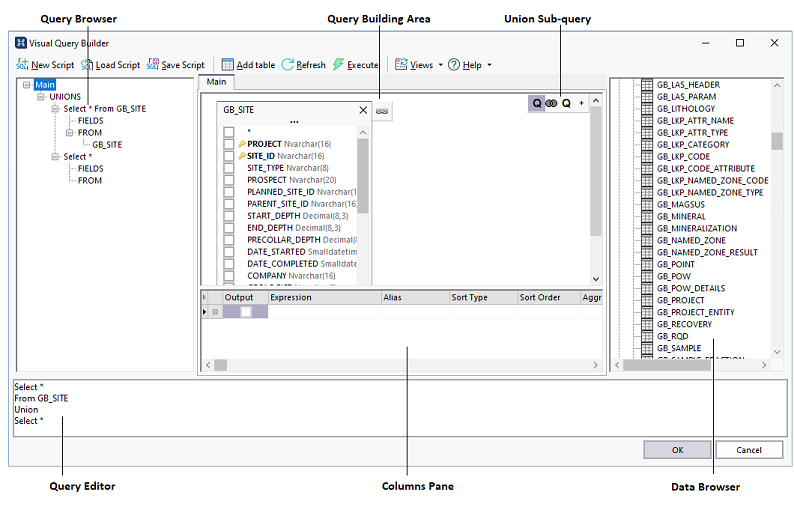Toggle the Output checkbox in columns pane

(x=246, y=312)
